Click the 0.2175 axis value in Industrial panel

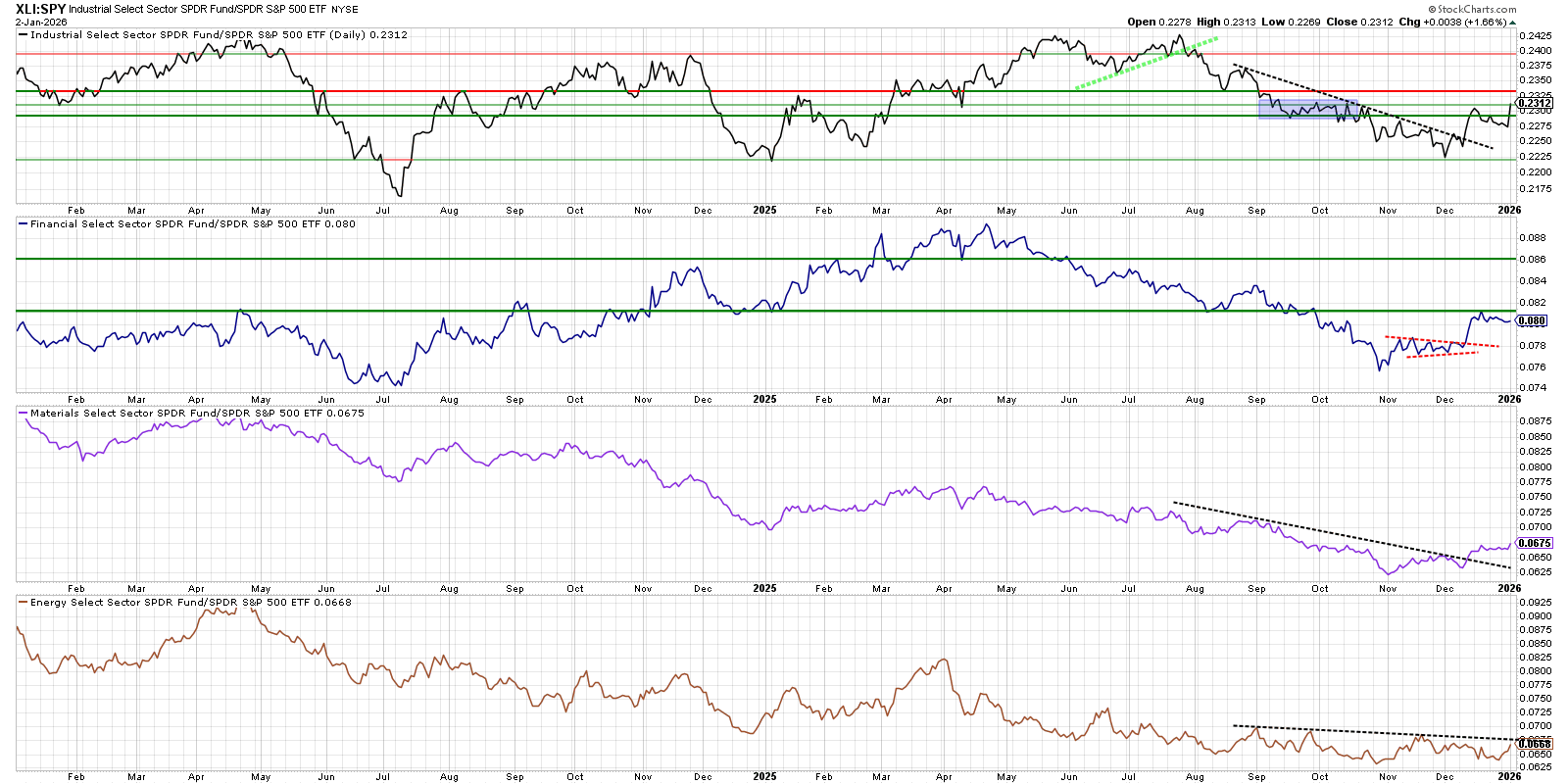point(1536,189)
